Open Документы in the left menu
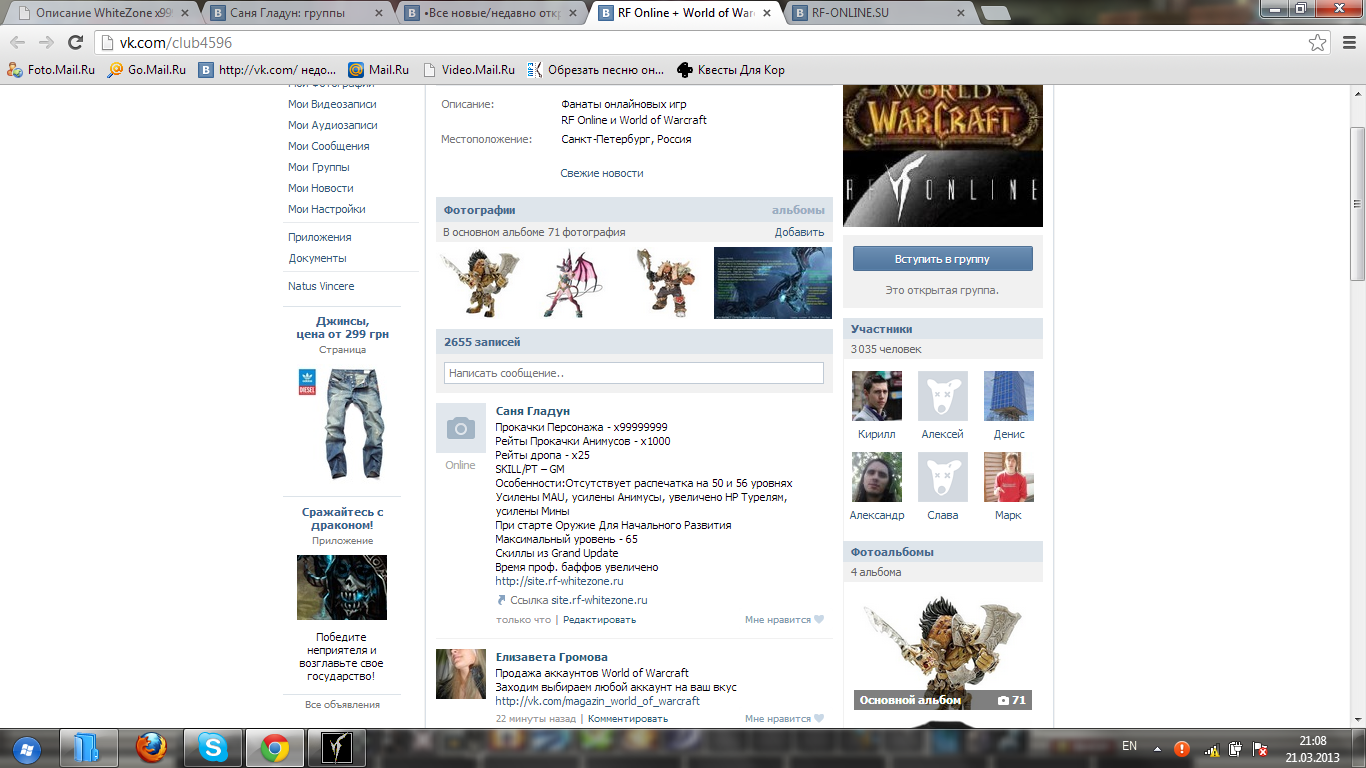The height and width of the screenshot is (768, 1366). (317, 258)
